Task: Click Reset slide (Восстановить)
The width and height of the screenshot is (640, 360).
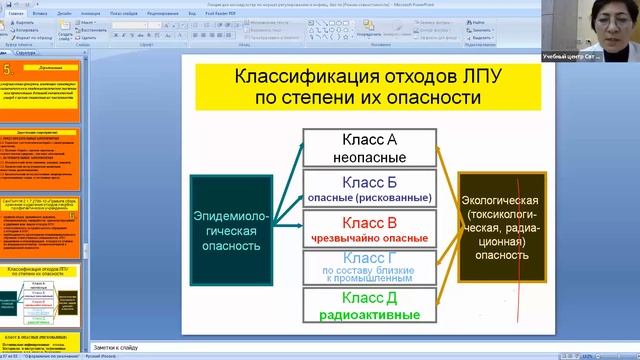Action: point(91,30)
